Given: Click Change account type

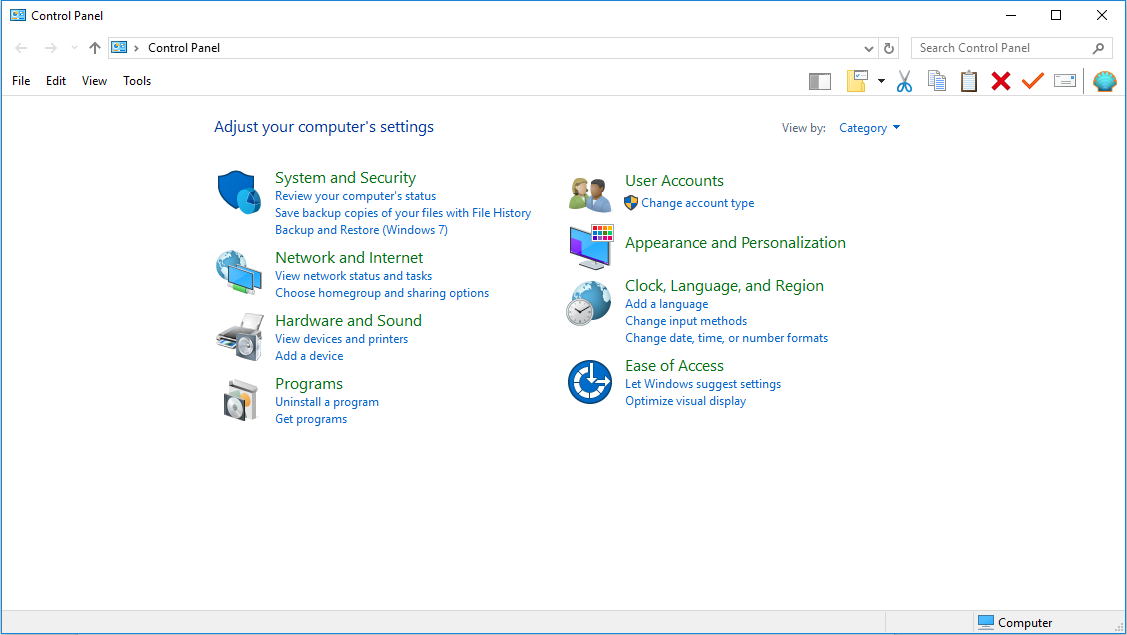Looking at the screenshot, I should point(697,204).
